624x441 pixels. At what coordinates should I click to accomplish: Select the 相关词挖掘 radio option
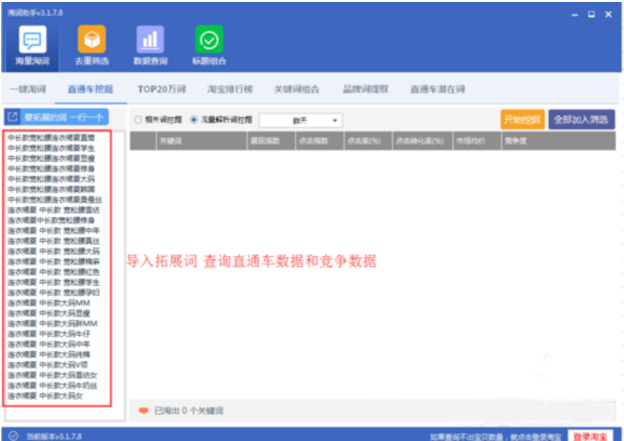pos(138,119)
